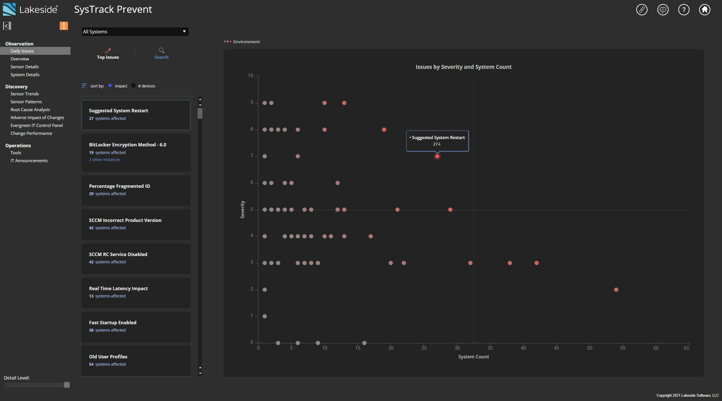Open System Details in the sidebar
Viewport: 722px width, 401px height.
(25, 75)
